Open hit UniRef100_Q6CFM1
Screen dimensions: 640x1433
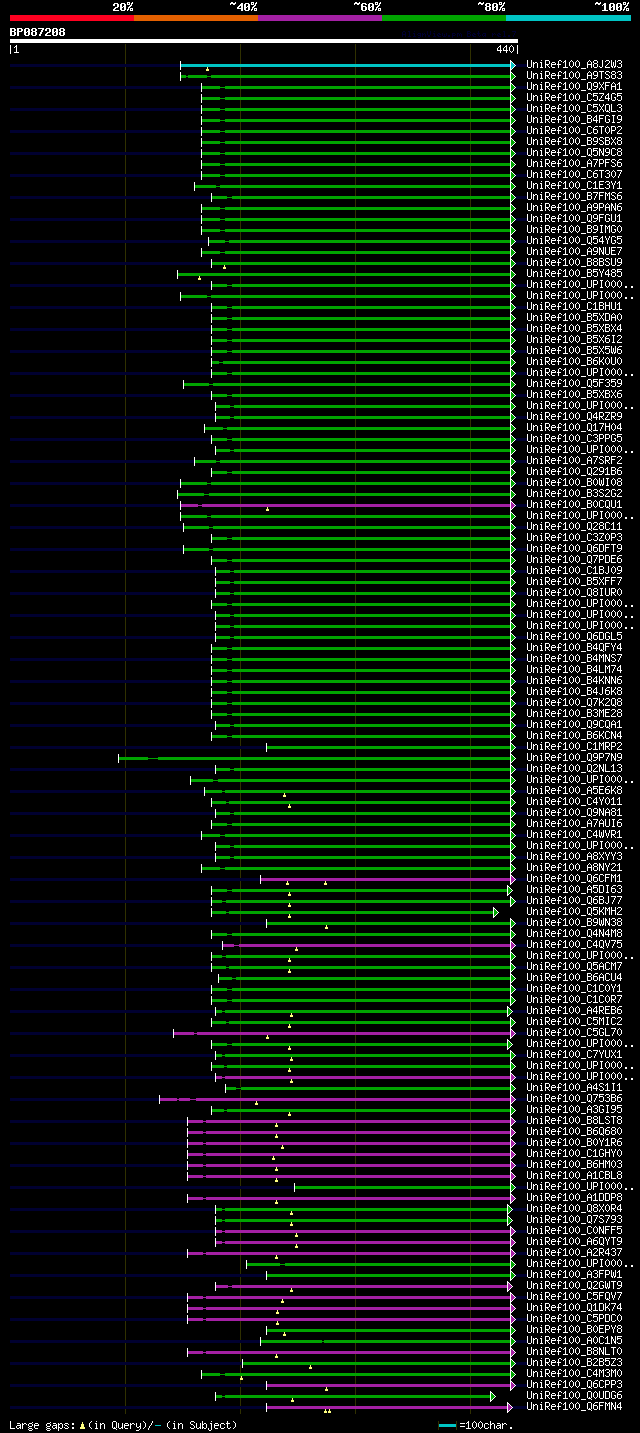[574, 879]
